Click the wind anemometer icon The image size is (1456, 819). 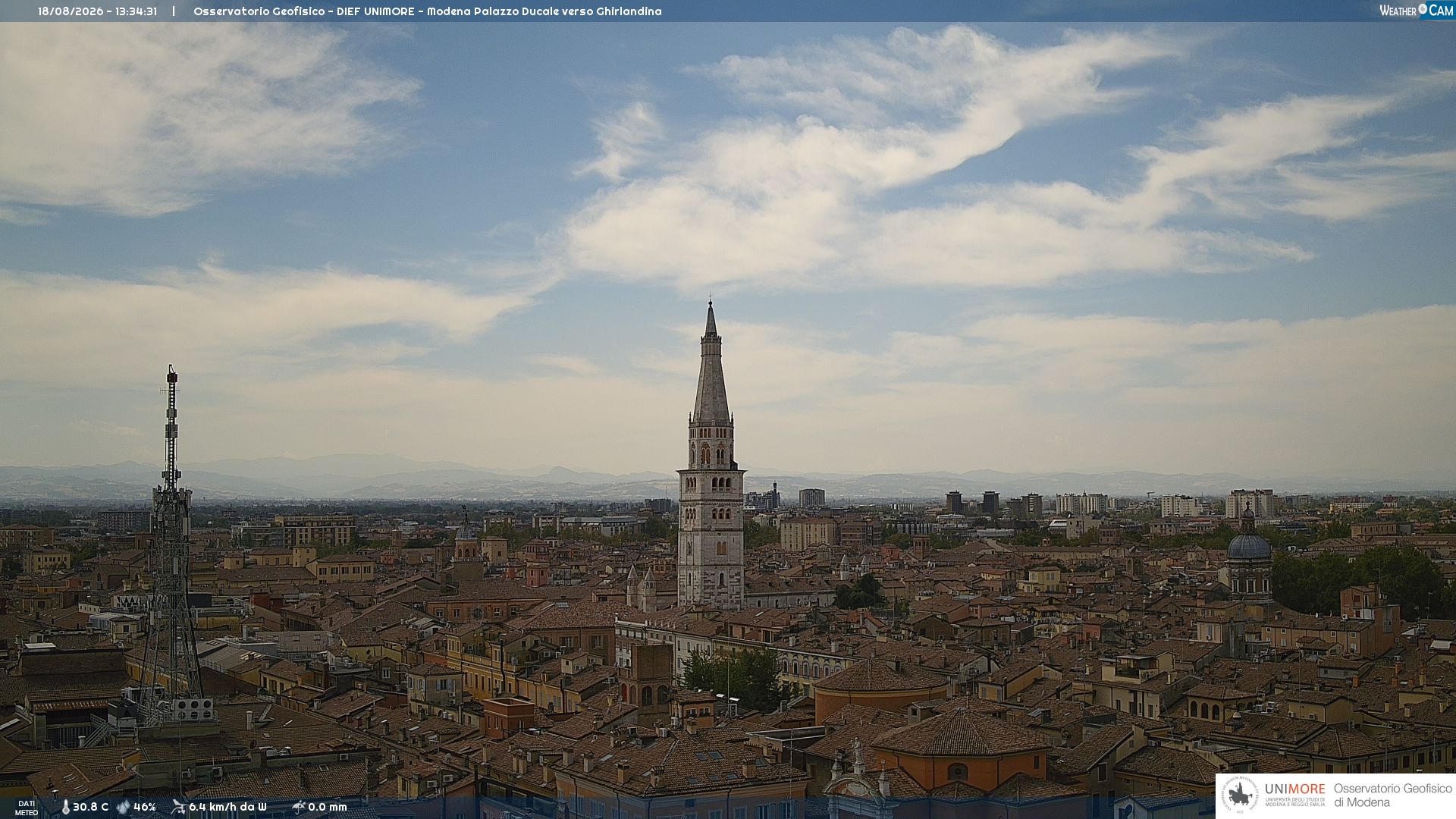tap(178, 807)
